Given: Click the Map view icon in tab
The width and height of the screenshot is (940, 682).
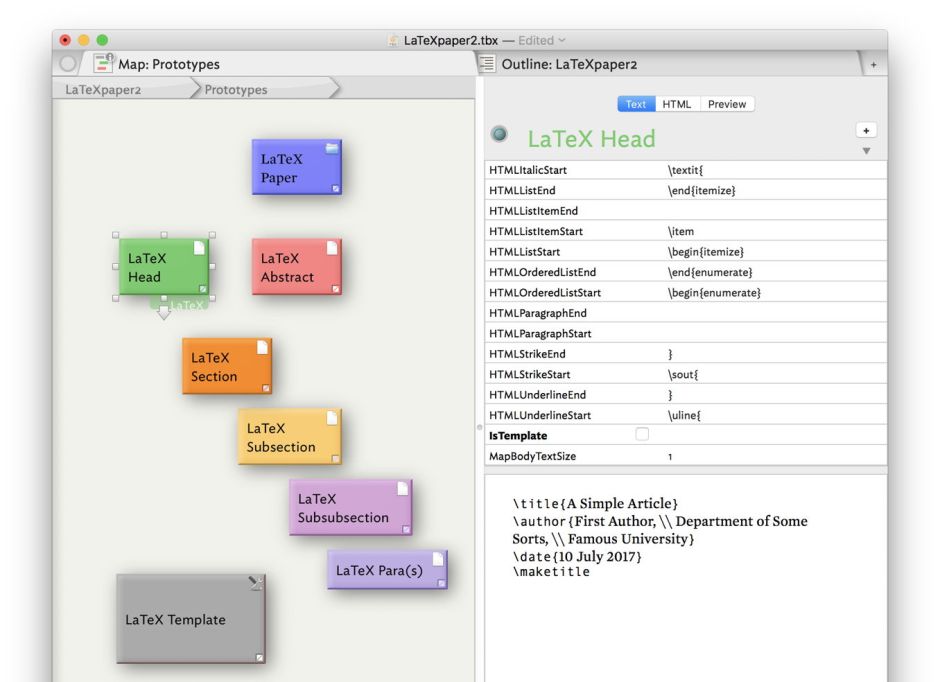Looking at the screenshot, I should 104,64.
